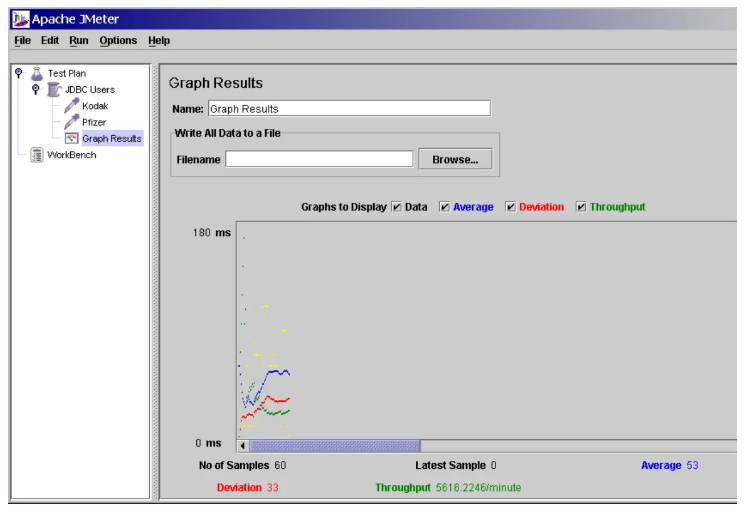Click the WorkBench clipboard icon
755x509 pixels.
pos(37,155)
